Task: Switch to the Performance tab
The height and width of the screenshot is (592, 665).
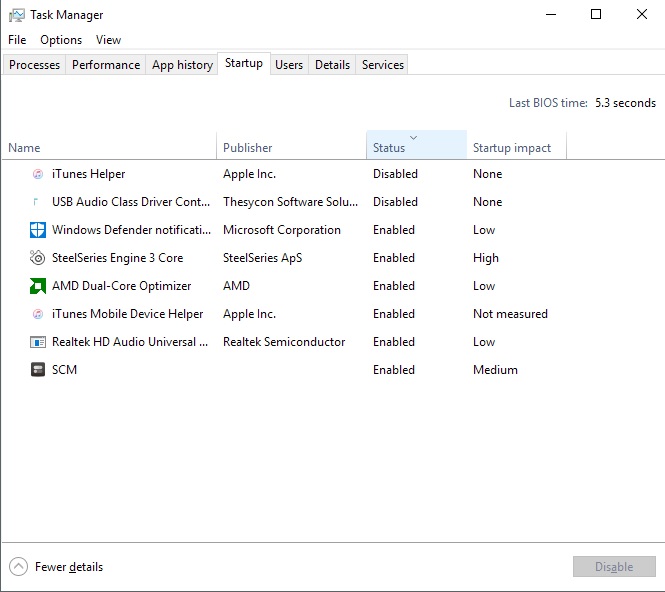Action: point(106,65)
